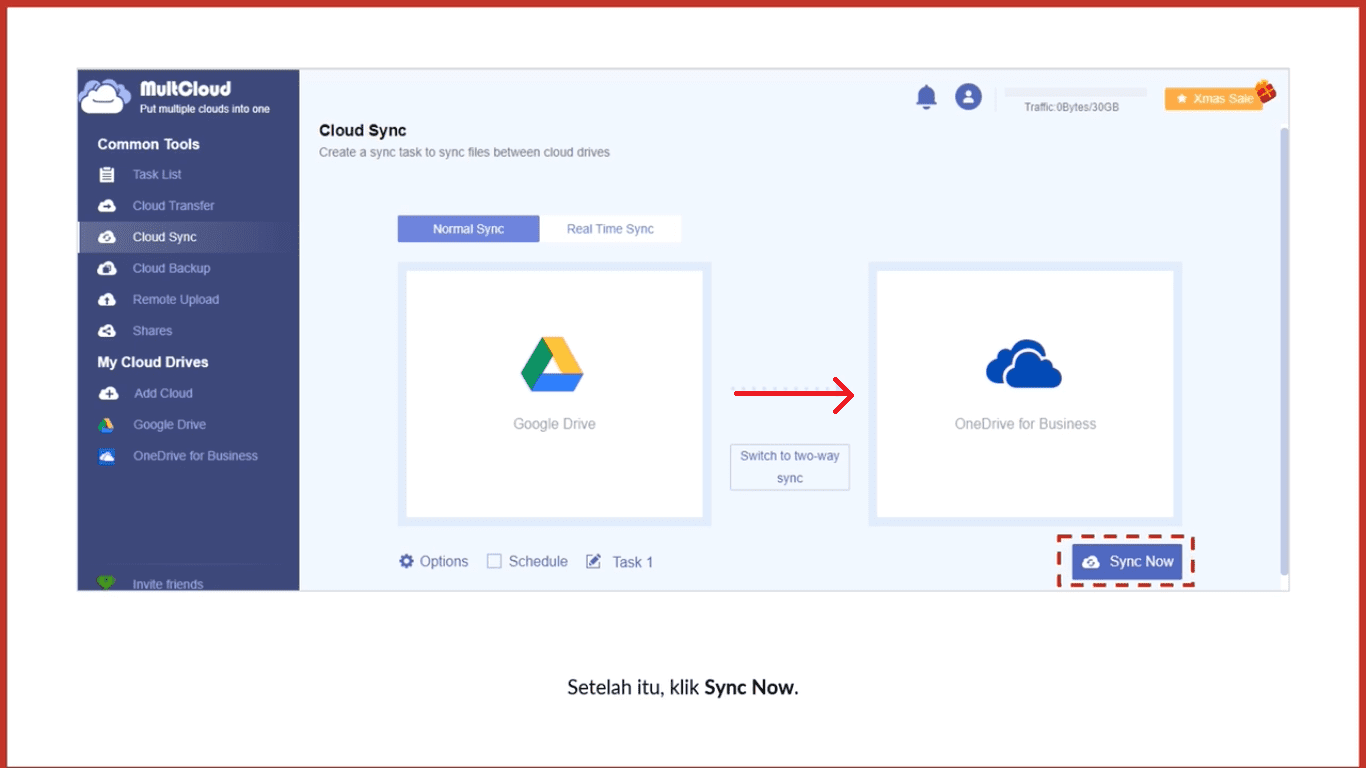Select the OneDrive for Business target box
Image resolution: width=1366 pixels, height=768 pixels.
1025,394
